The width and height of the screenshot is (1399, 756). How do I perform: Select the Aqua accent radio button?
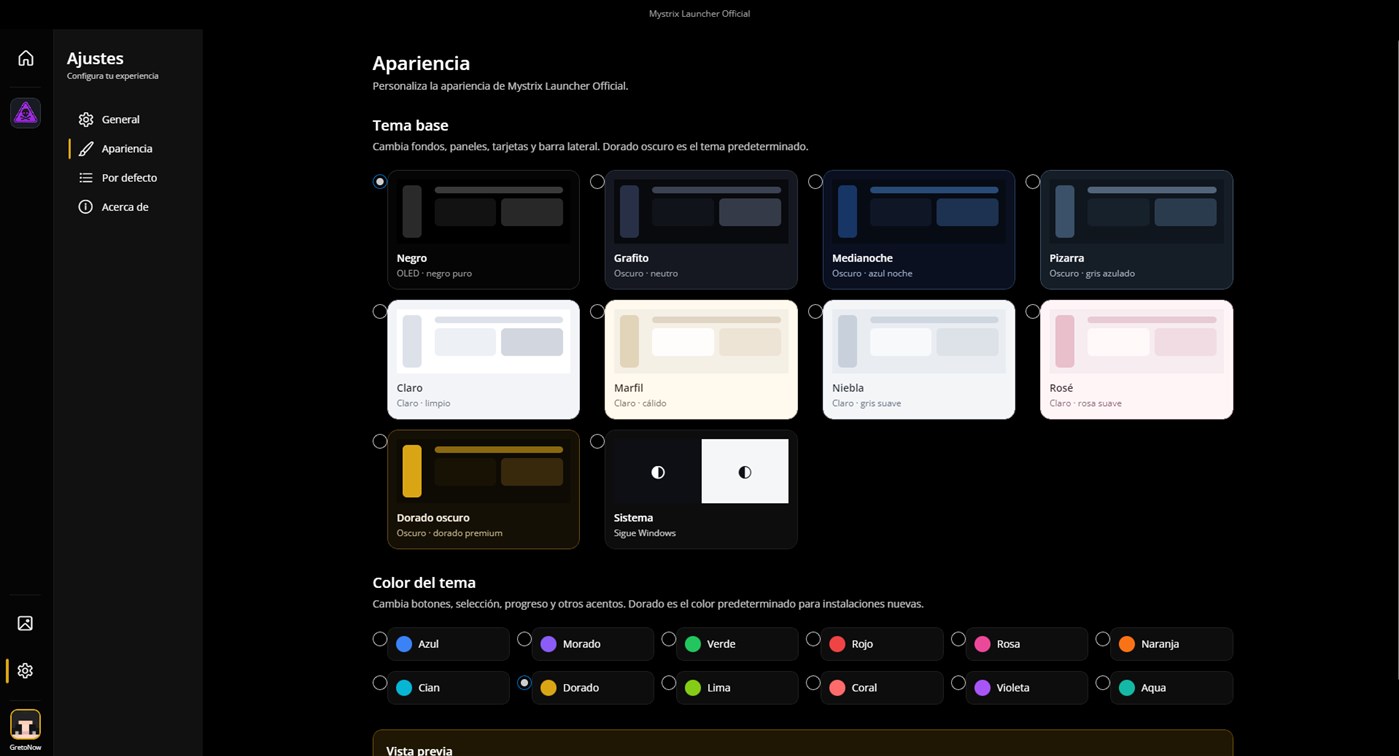coord(1102,683)
